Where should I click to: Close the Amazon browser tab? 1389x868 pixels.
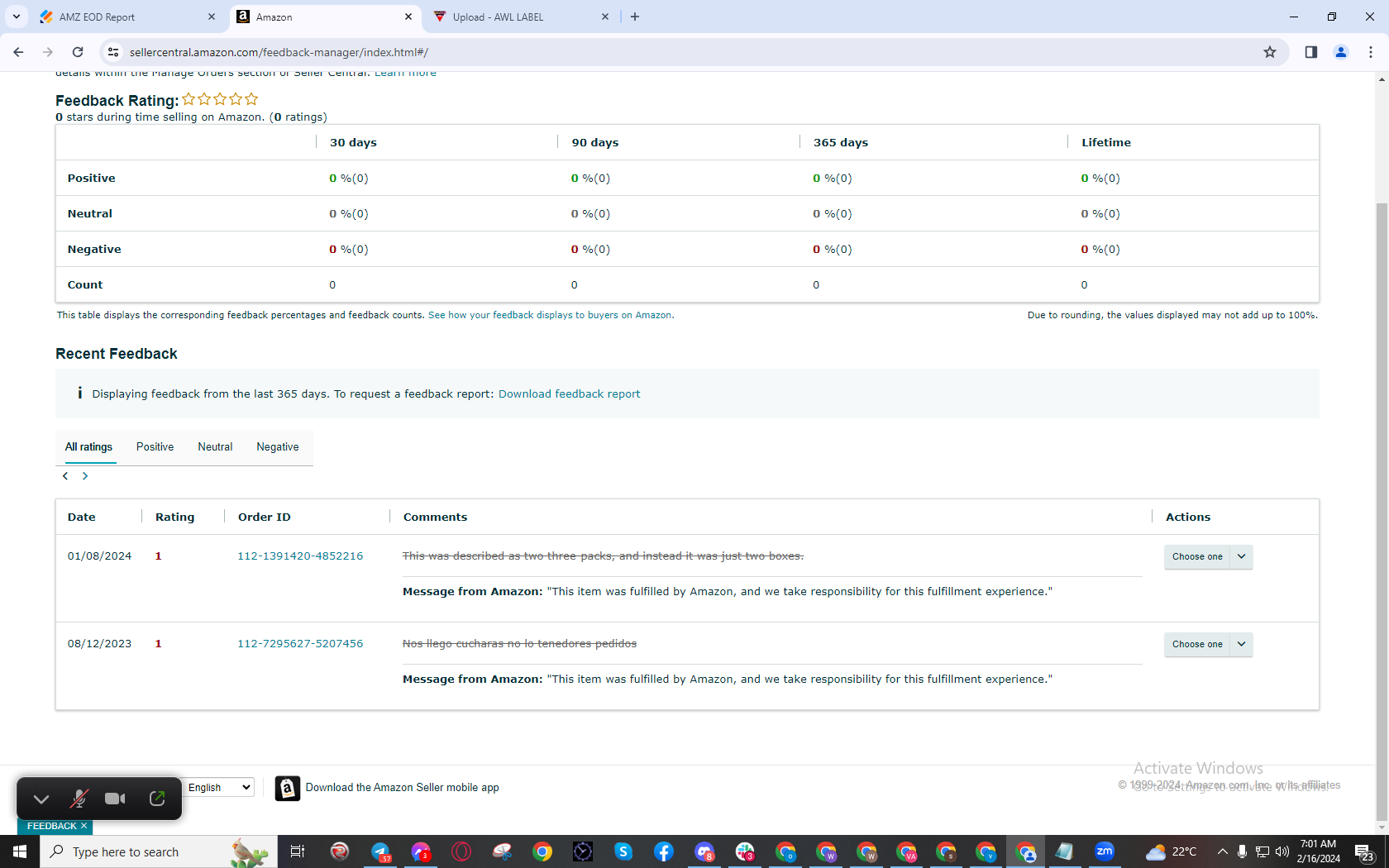pos(408,17)
